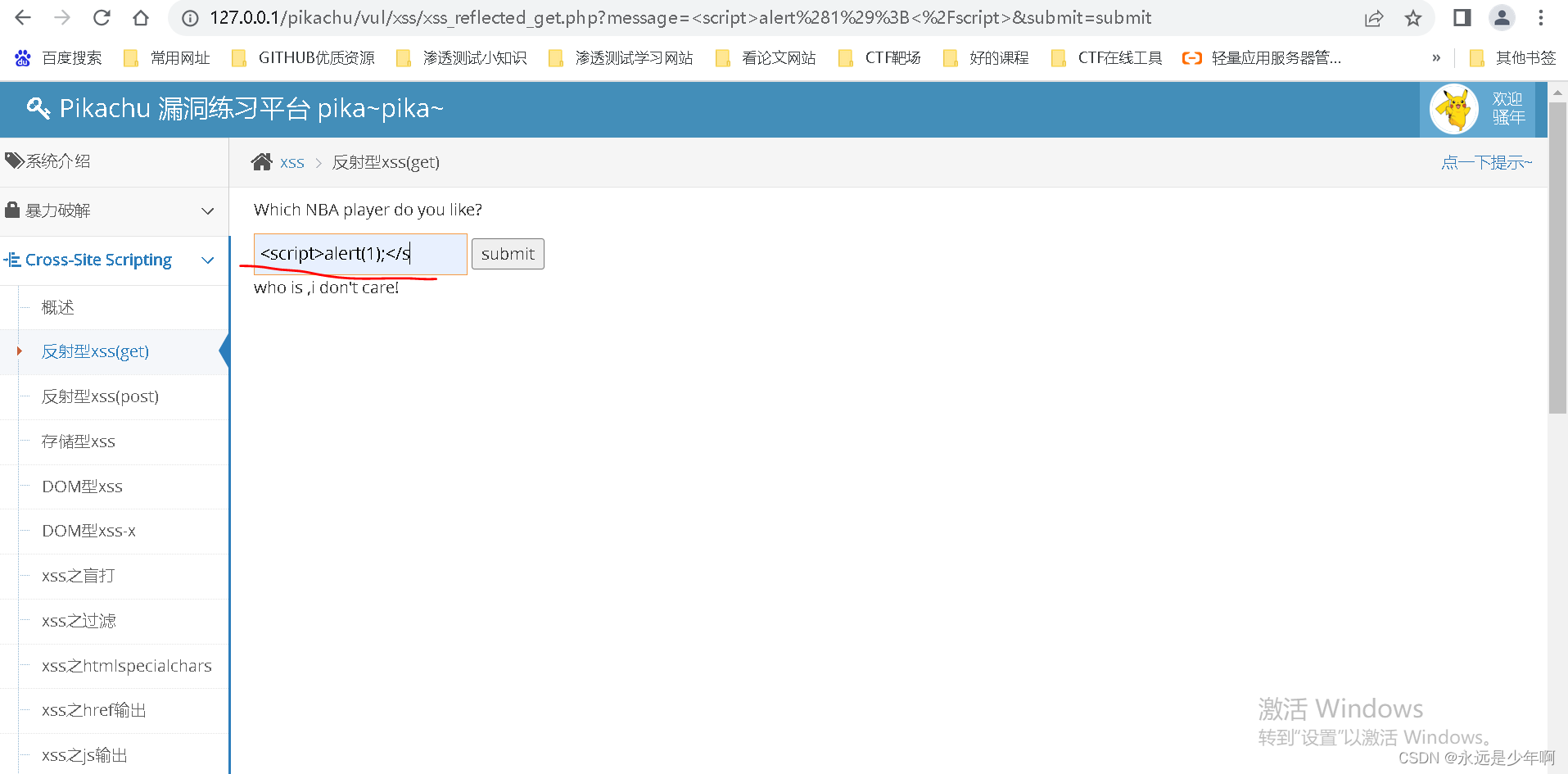Share this page via share icon
The image size is (1568, 774).
point(1374,18)
